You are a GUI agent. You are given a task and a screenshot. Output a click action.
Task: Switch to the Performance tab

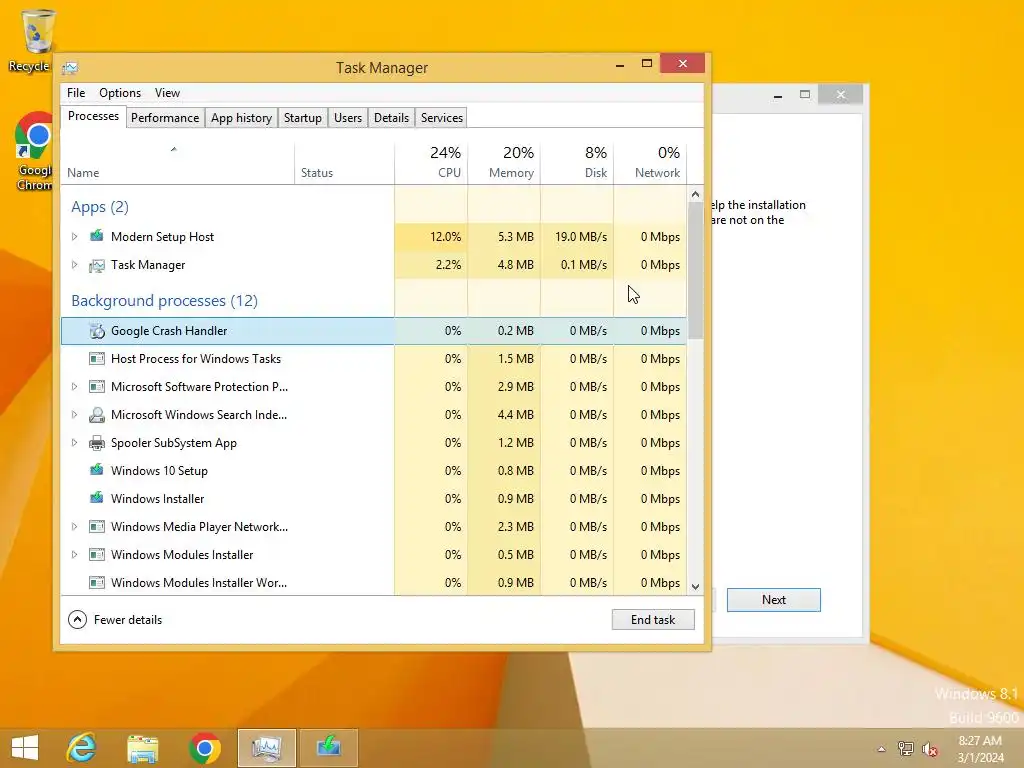click(165, 118)
